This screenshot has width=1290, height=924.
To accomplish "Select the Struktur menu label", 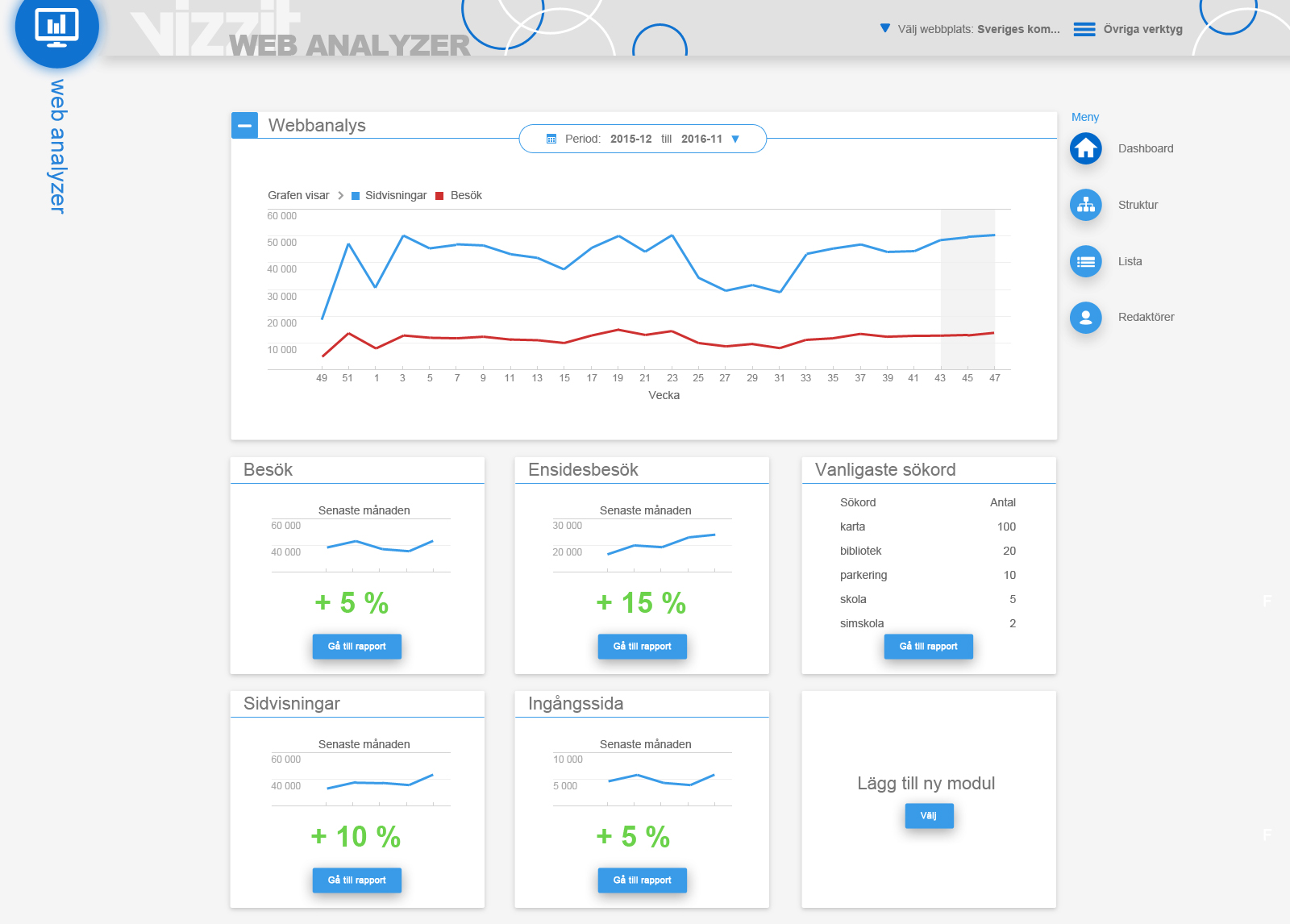I will click(x=1138, y=205).
